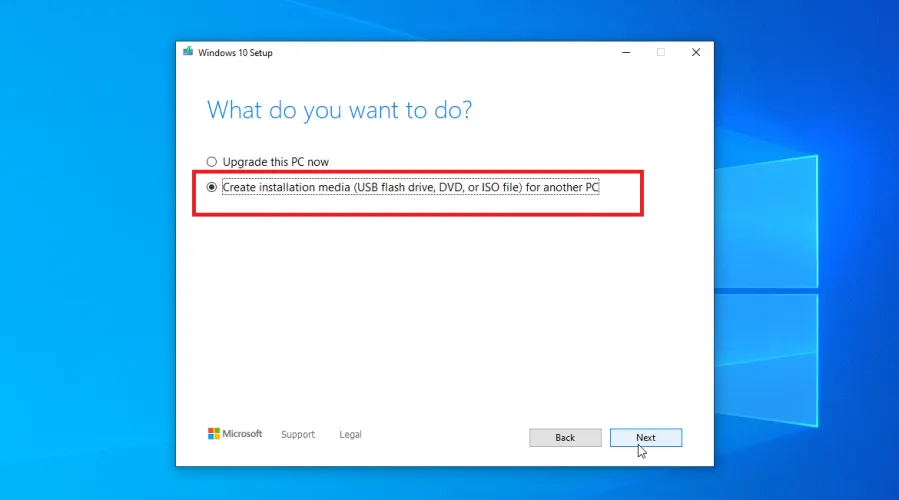Select the Create installation media radio button
The width and height of the screenshot is (899, 500).
211,187
